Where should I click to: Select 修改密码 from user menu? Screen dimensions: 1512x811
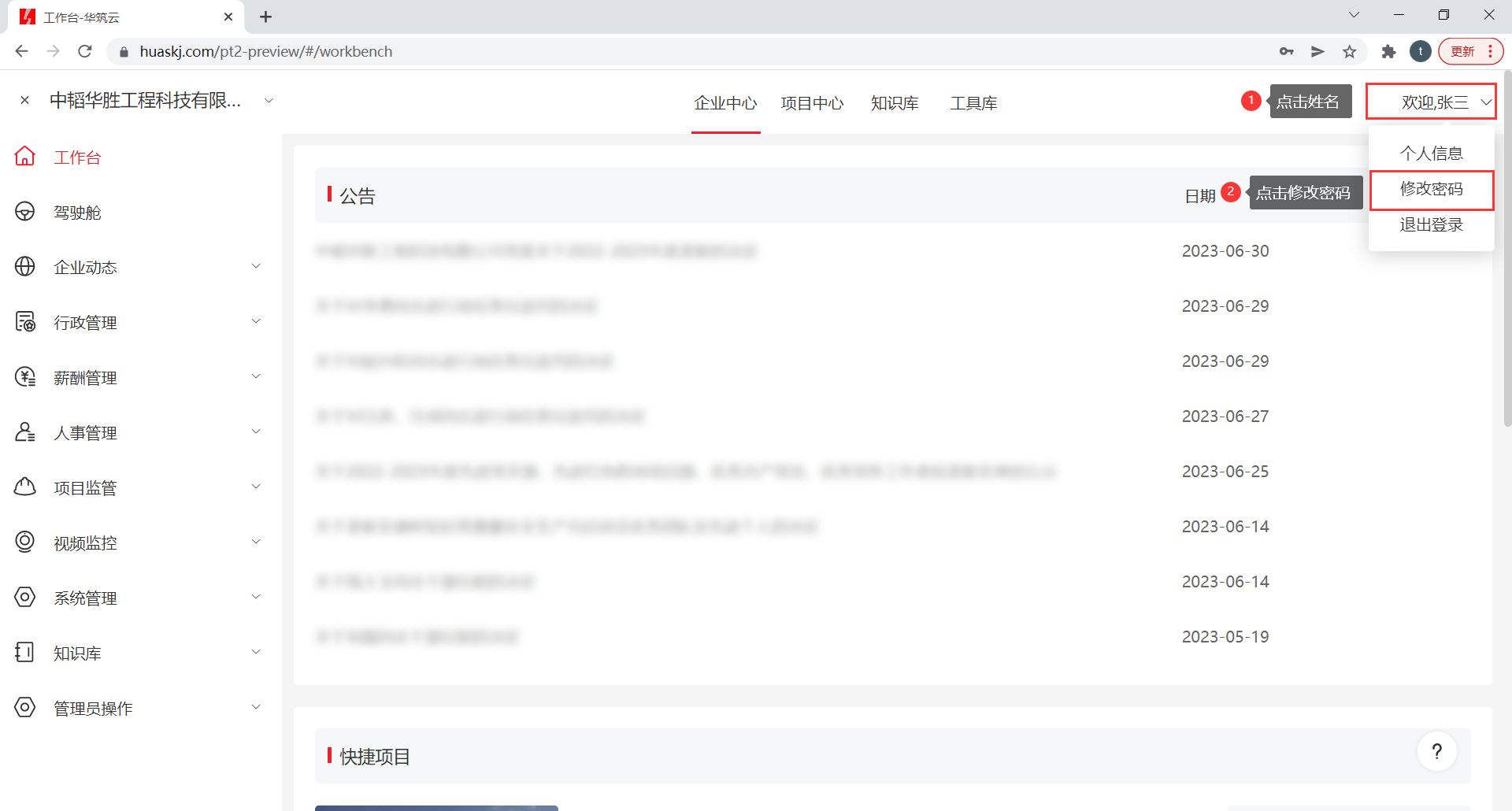1431,190
